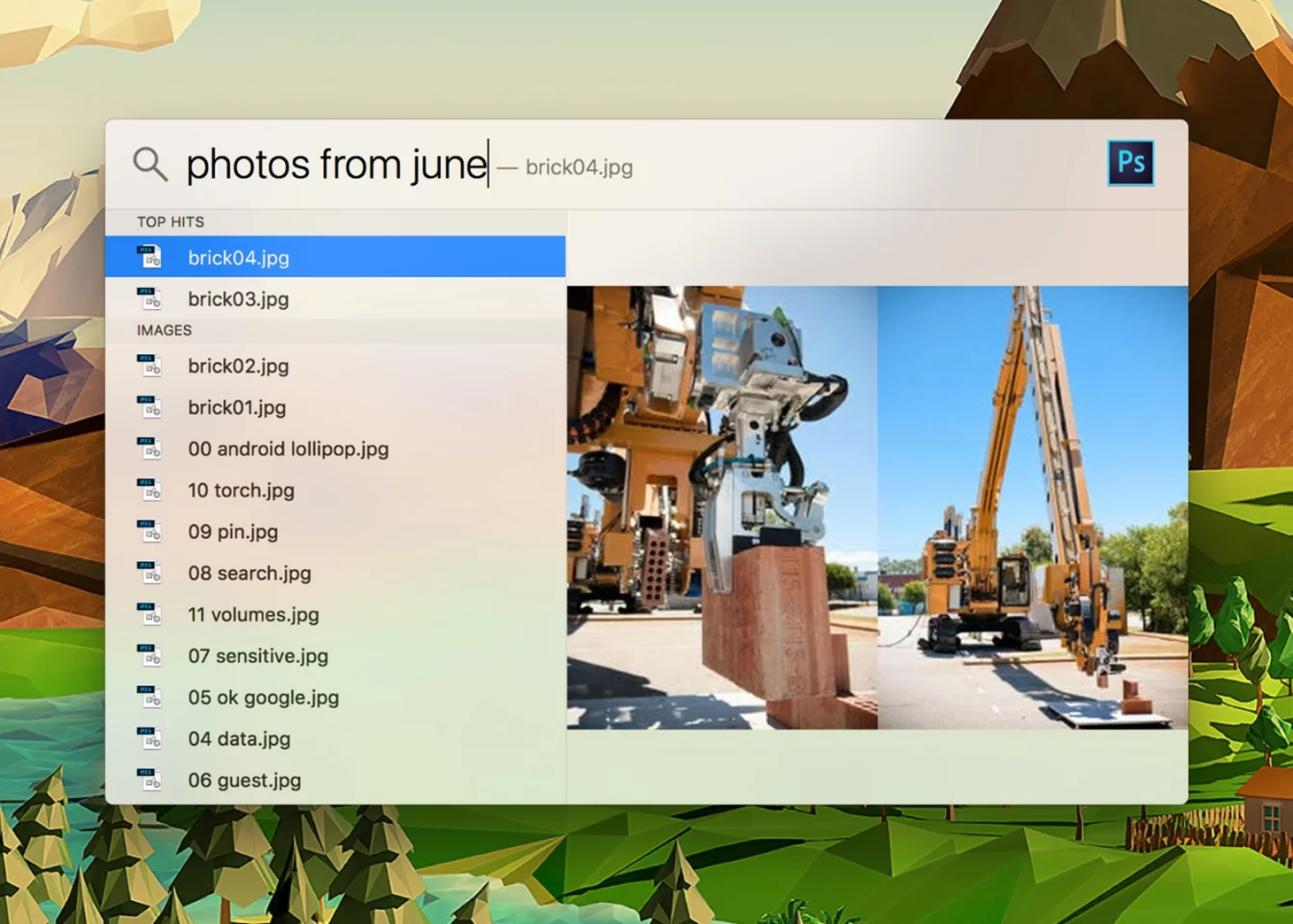The height and width of the screenshot is (924, 1293).
Task: Open the 00 android lollipop.jpg result
Action: click(x=288, y=449)
